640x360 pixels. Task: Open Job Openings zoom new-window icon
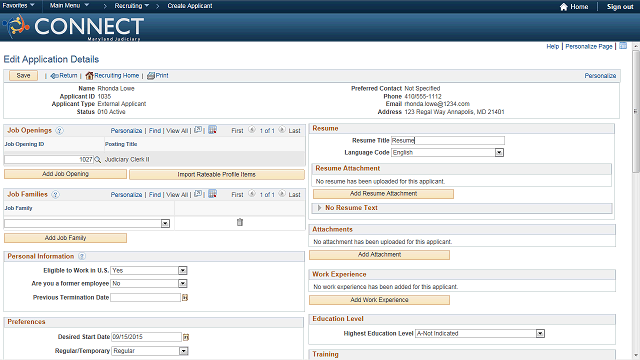point(198,130)
